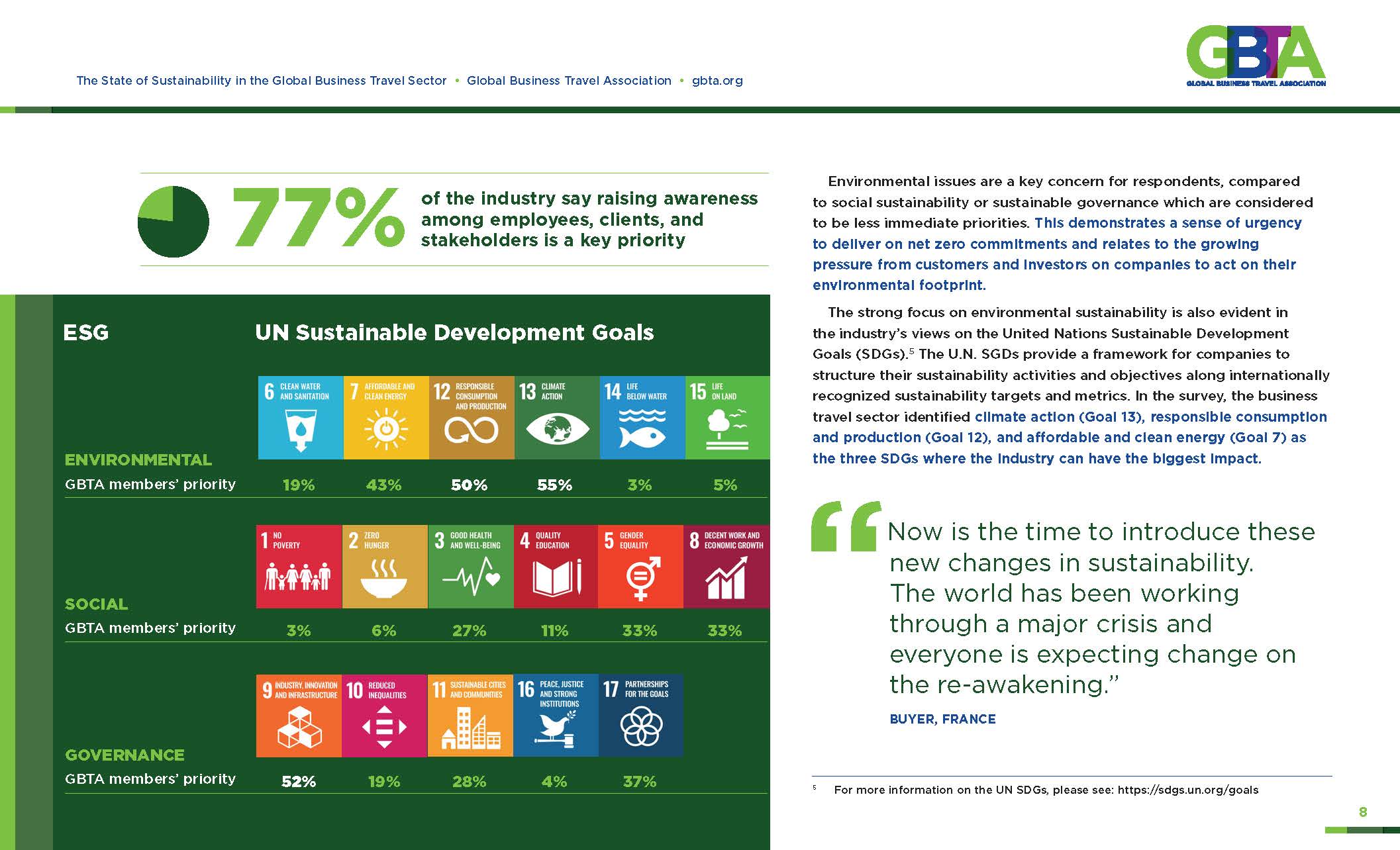1400x850 pixels.
Task: Select the Partnerships for the Goals tile
Action: point(640,716)
